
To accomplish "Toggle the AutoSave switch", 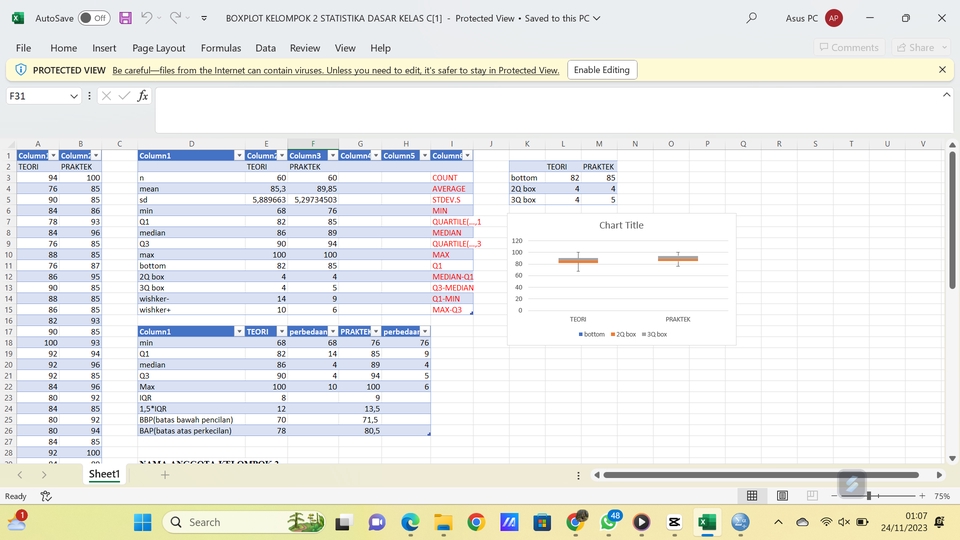I will (x=94, y=18).
